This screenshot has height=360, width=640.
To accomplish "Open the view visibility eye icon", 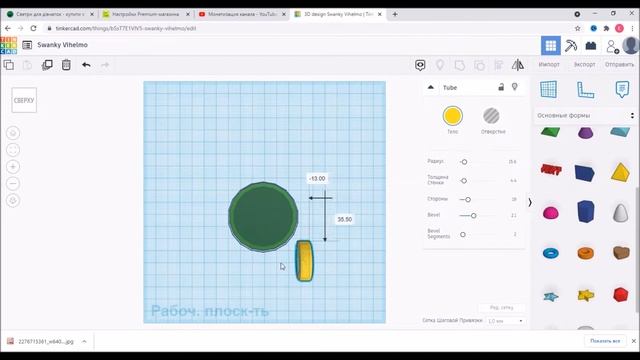I will 420,65.
